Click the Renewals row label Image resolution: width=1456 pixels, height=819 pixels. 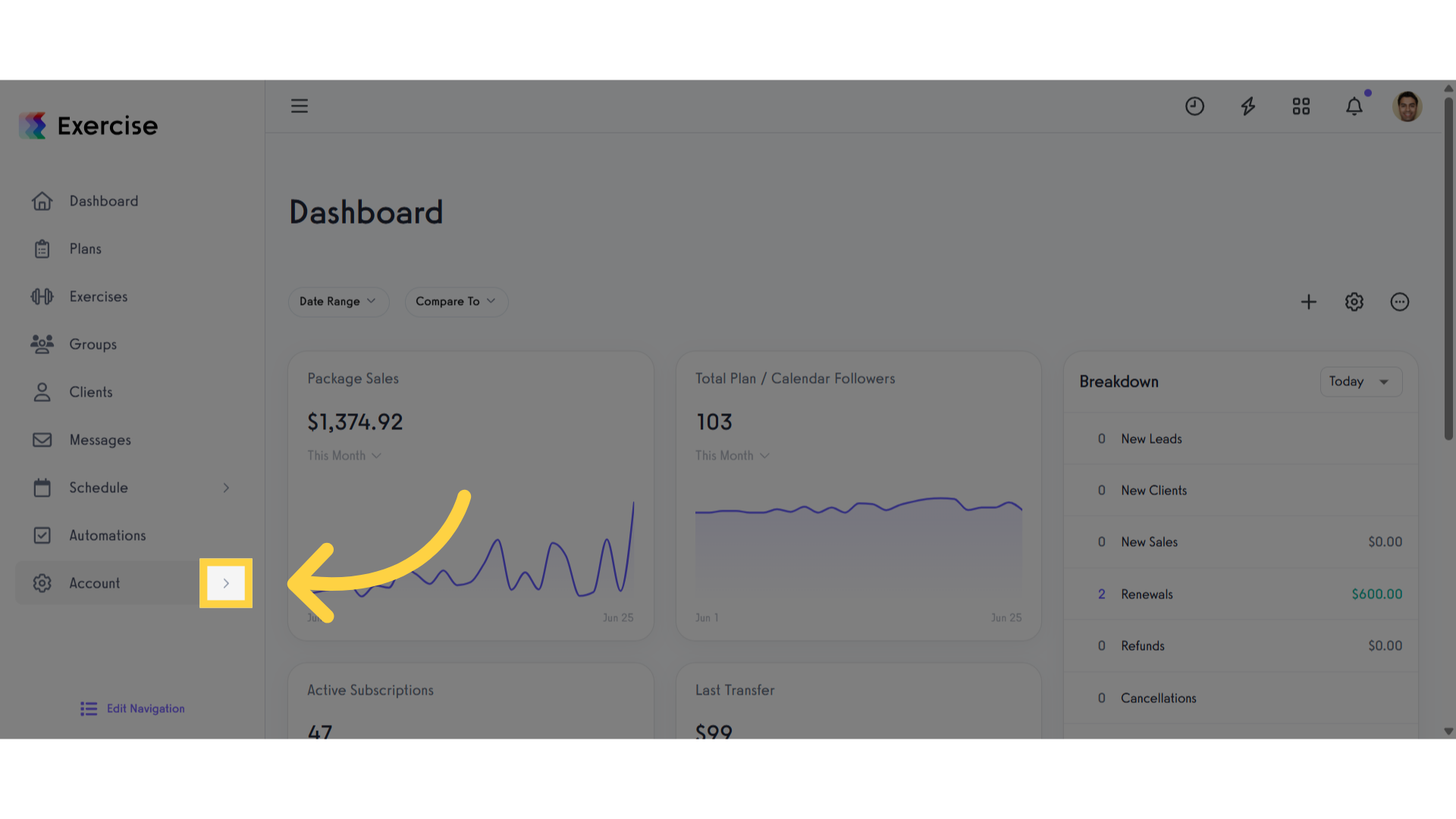pos(1147,595)
